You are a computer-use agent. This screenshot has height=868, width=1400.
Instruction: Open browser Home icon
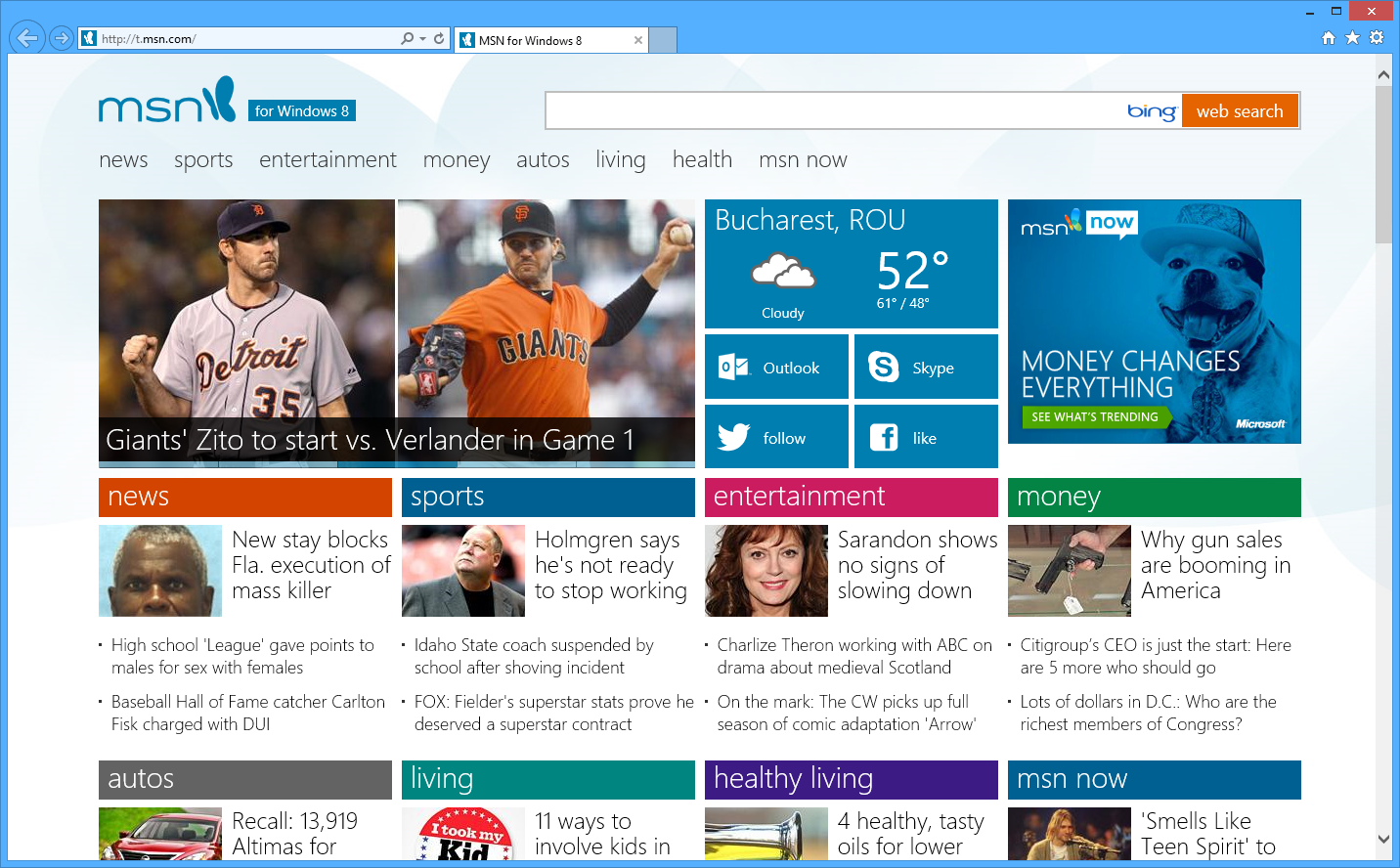1328,38
